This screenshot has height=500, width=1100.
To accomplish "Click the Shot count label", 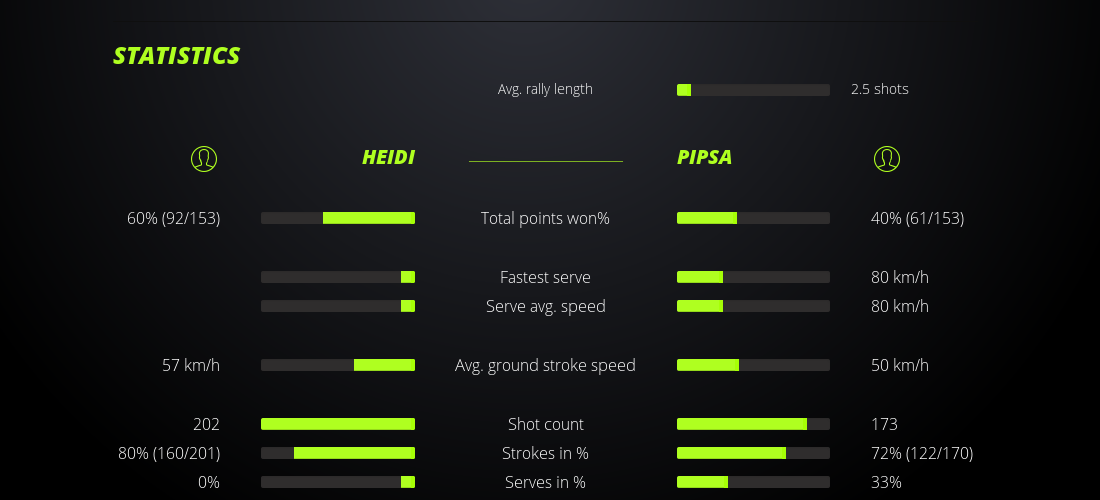I will tap(545, 424).
